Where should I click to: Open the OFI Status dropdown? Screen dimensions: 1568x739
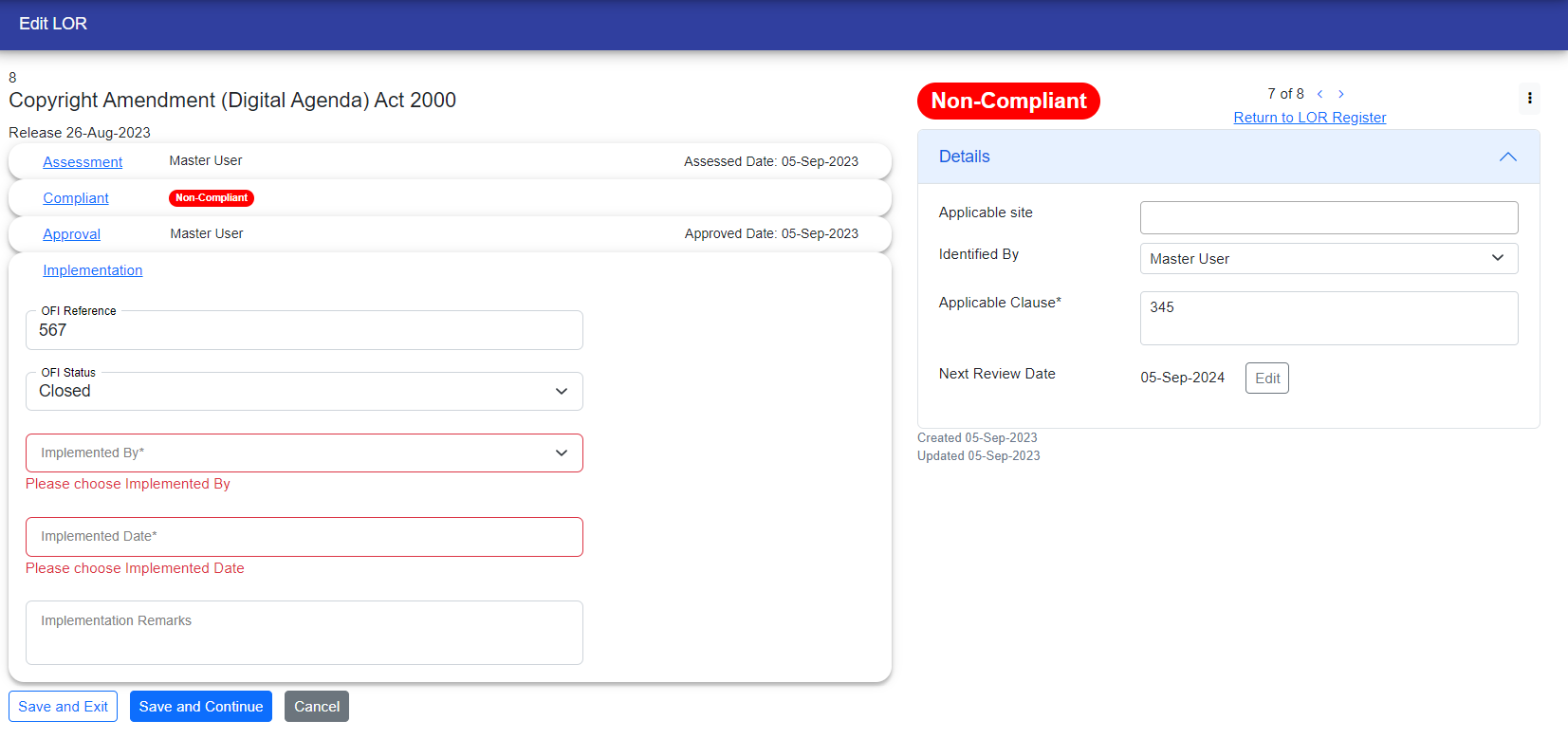pos(304,391)
